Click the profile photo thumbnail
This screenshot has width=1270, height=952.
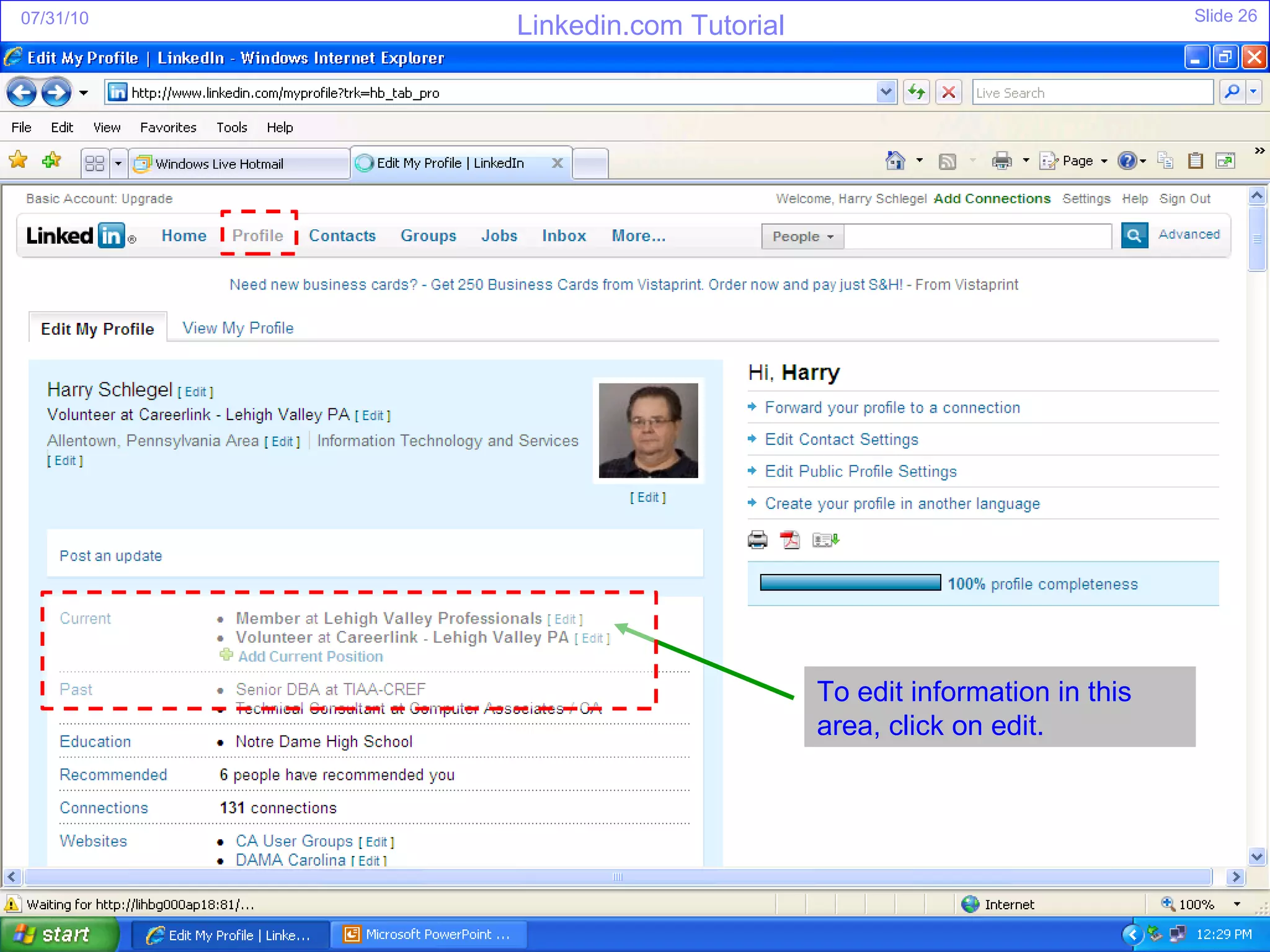pos(648,430)
